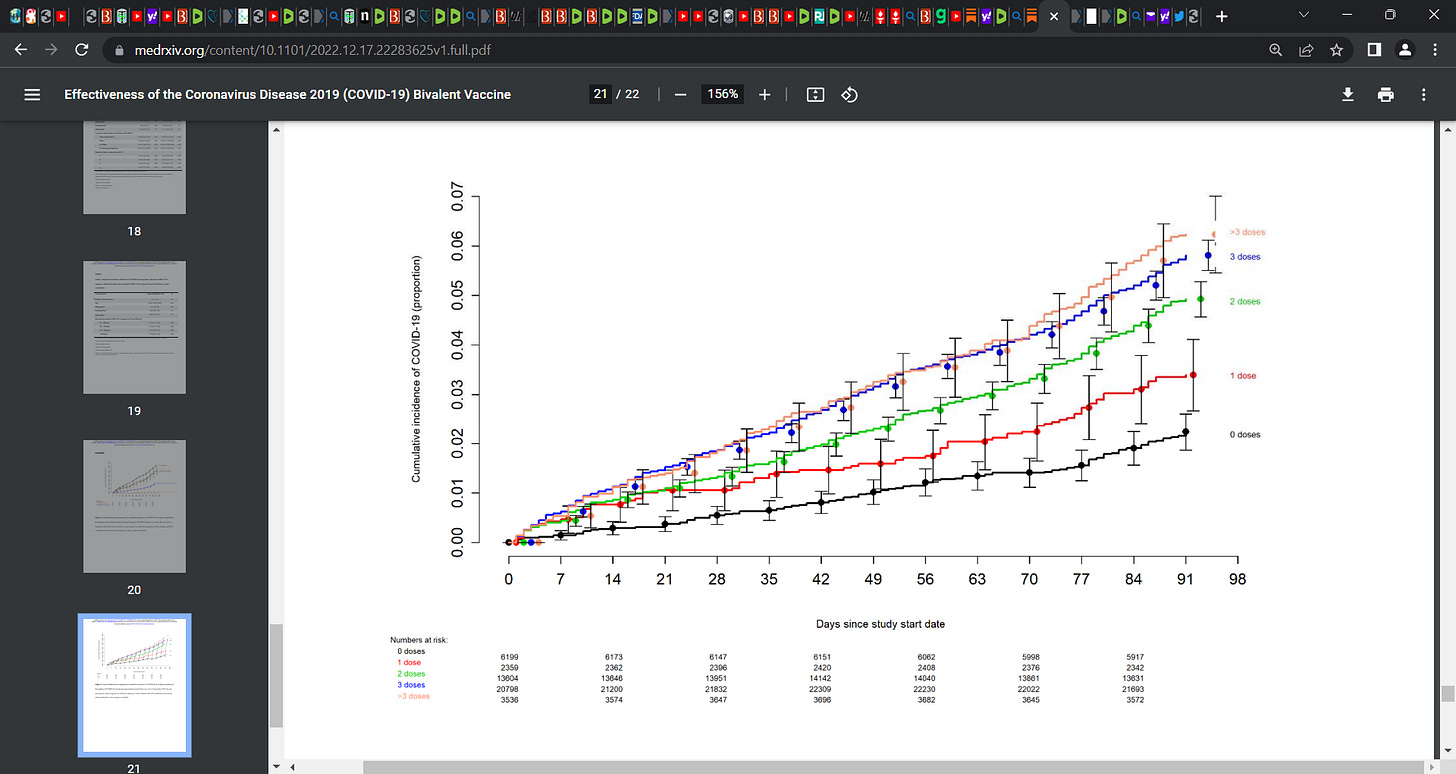The height and width of the screenshot is (774, 1456).
Task: Open the browser profile avatar
Action: coord(1405,49)
